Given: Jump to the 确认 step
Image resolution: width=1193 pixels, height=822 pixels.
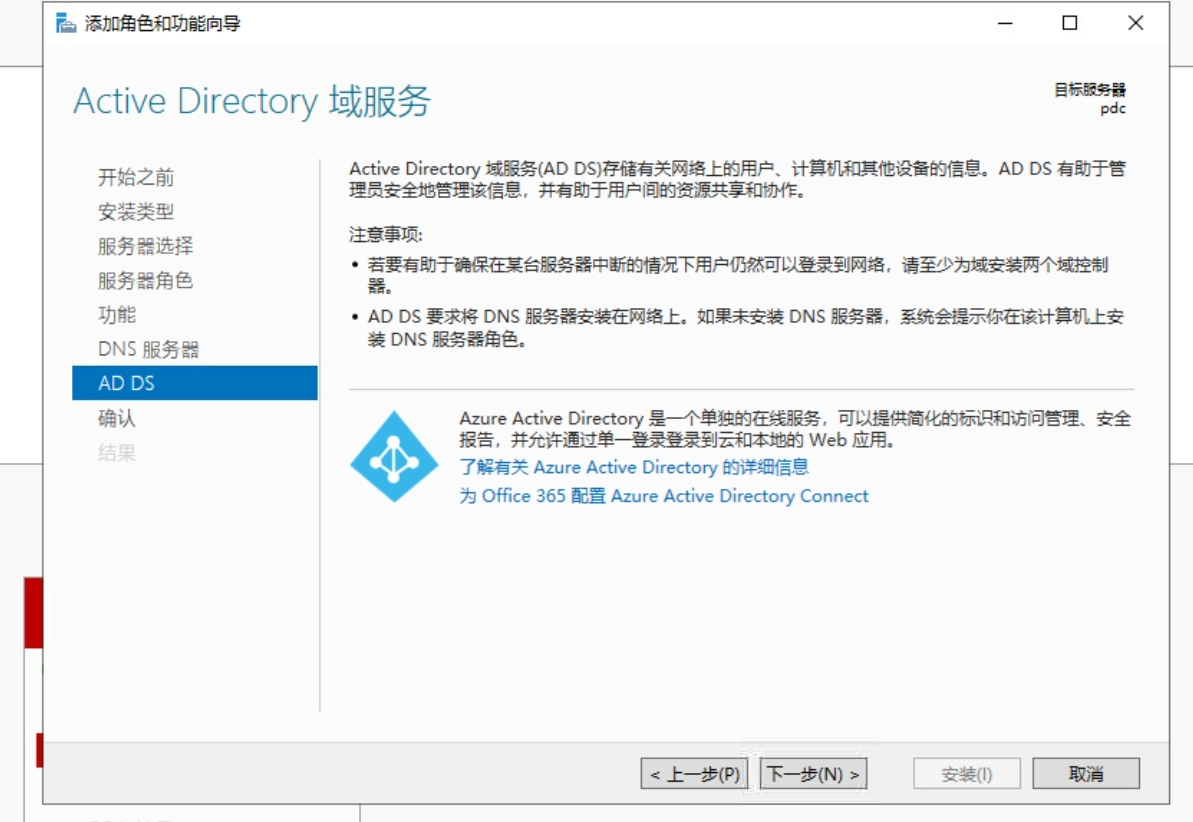Looking at the screenshot, I should click(117, 418).
